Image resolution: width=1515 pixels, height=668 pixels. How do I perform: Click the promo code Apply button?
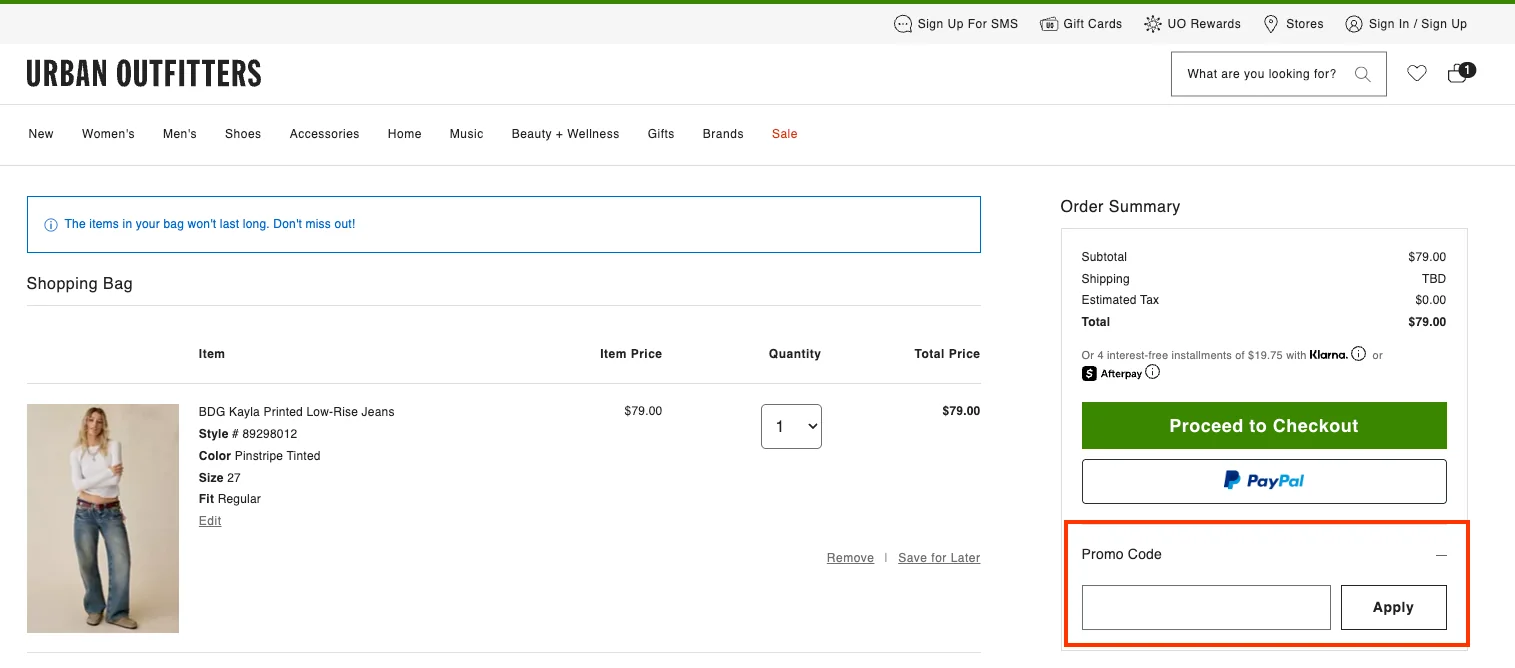point(1393,607)
